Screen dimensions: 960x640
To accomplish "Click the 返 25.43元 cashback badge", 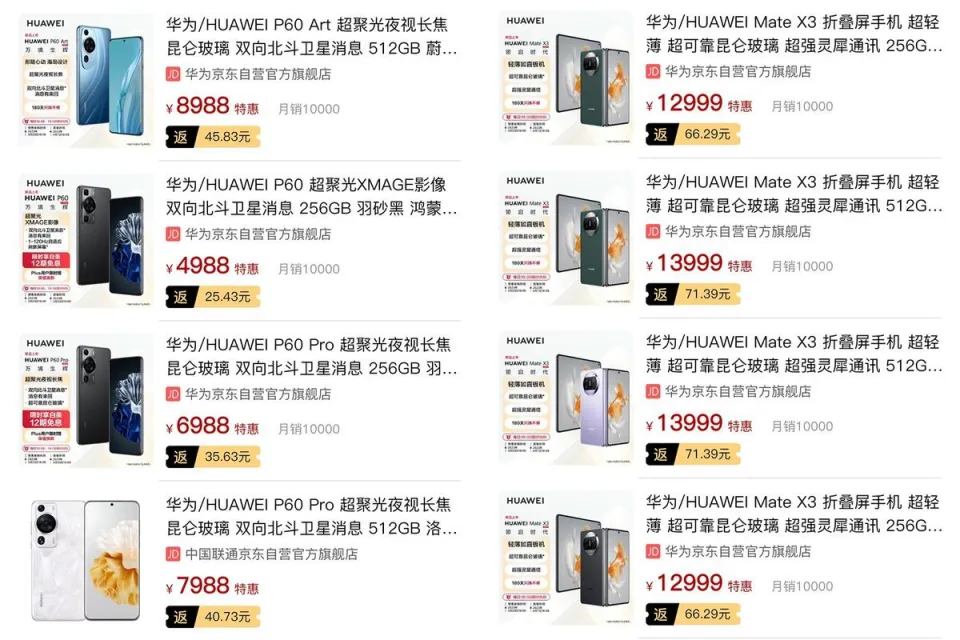I will [x=213, y=296].
